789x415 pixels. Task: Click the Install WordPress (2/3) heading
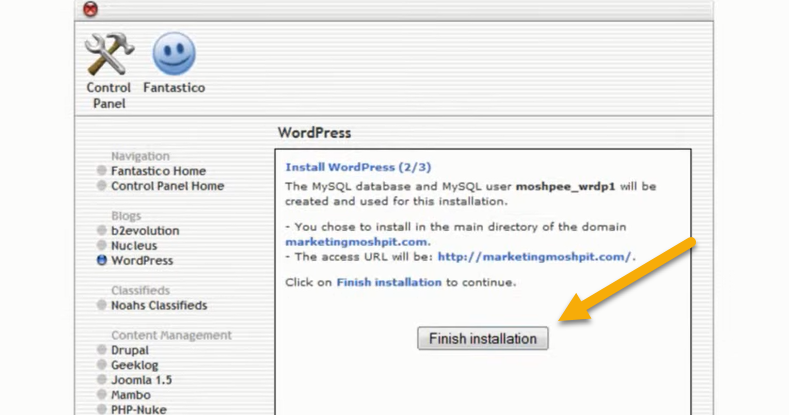358,167
